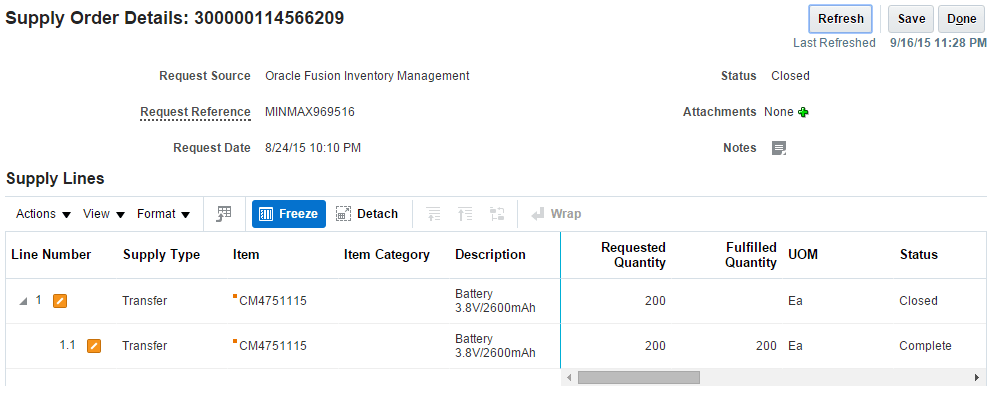992x393 pixels.
Task: Click the Show as Top hierarchy icon
Action: coord(497,214)
